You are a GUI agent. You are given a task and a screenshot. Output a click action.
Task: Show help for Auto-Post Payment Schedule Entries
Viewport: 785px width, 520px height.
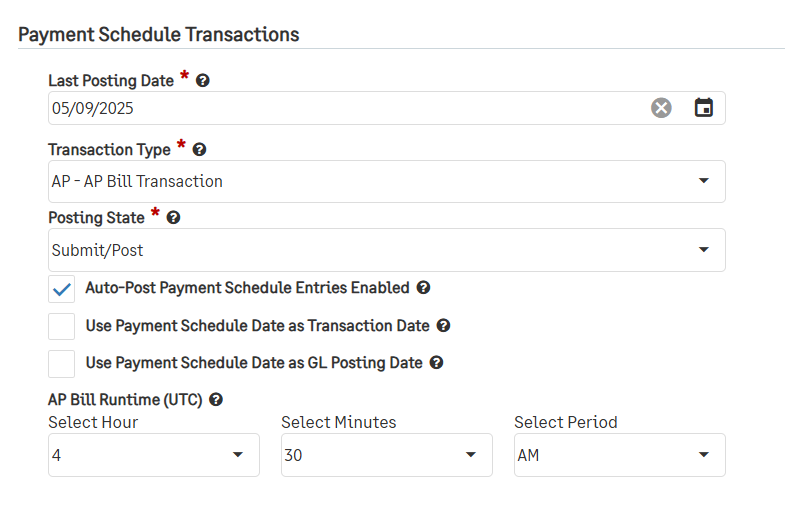[423, 288]
